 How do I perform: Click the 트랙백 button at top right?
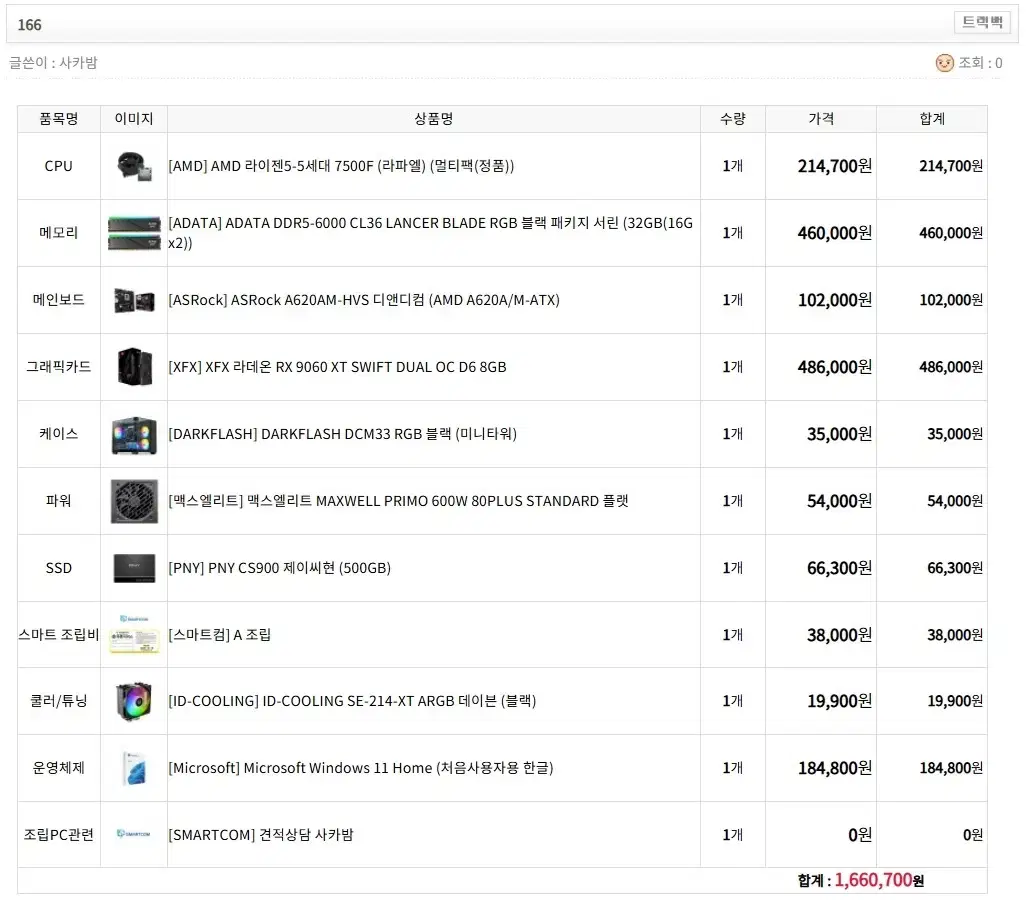[x=981, y=22]
